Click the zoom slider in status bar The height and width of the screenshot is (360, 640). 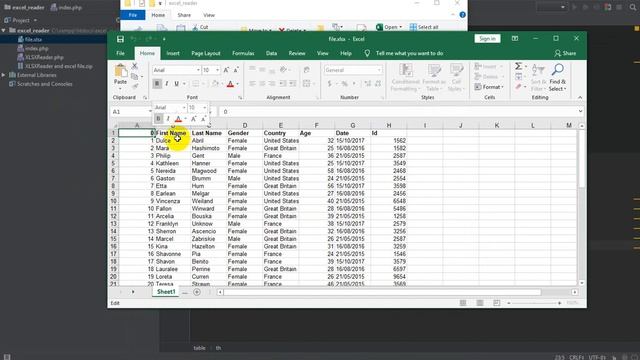tap(534, 303)
